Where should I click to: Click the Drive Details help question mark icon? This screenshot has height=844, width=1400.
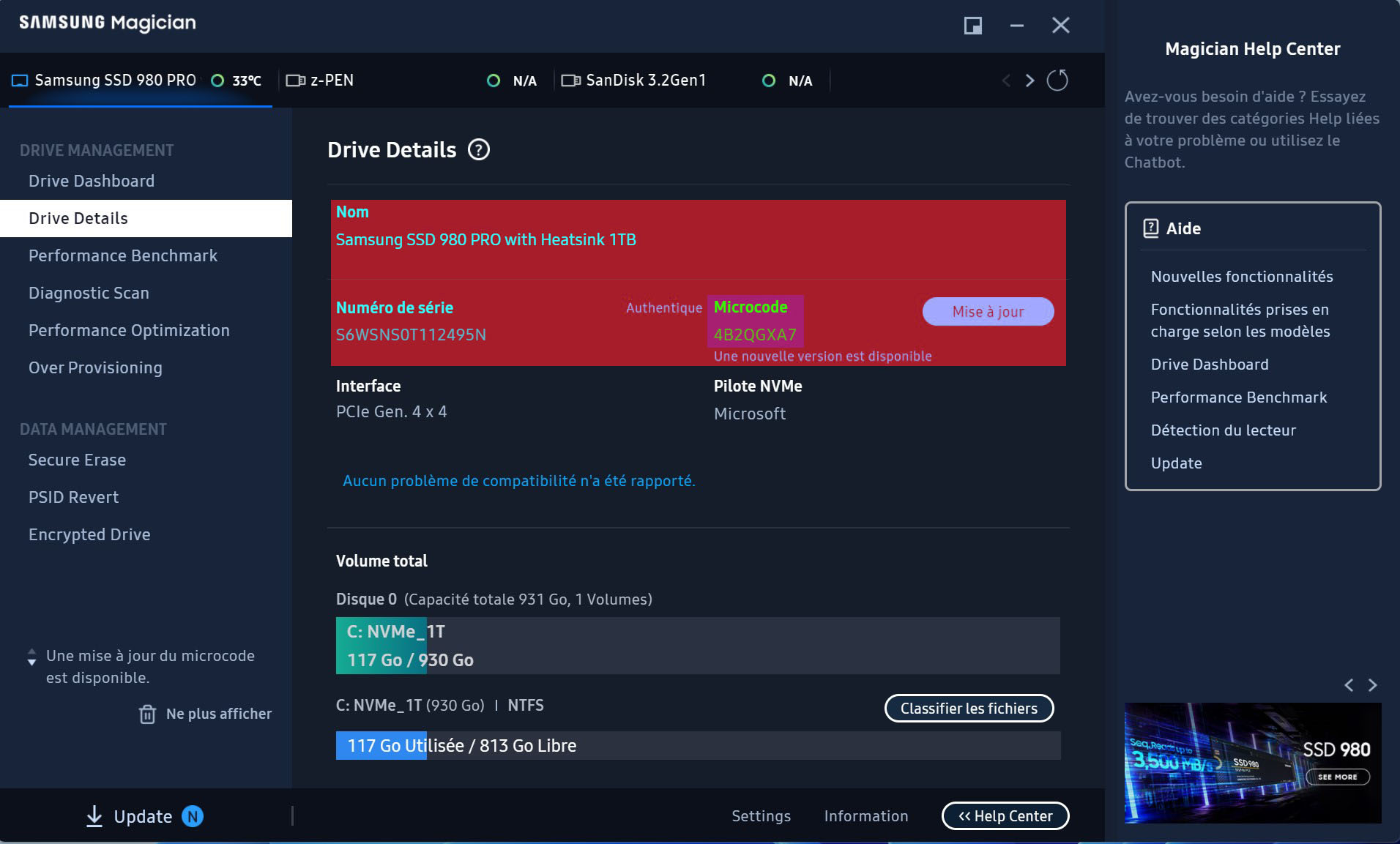pyautogui.click(x=479, y=150)
